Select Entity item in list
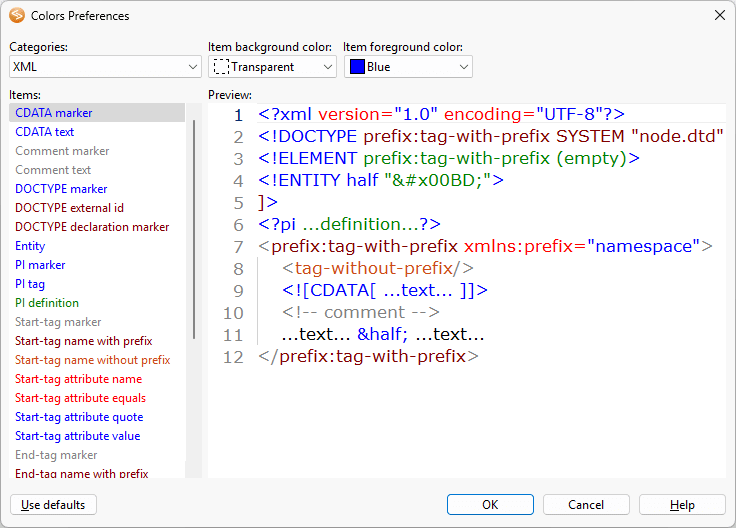This screenshot has width=736, height=528. [97, 246]
